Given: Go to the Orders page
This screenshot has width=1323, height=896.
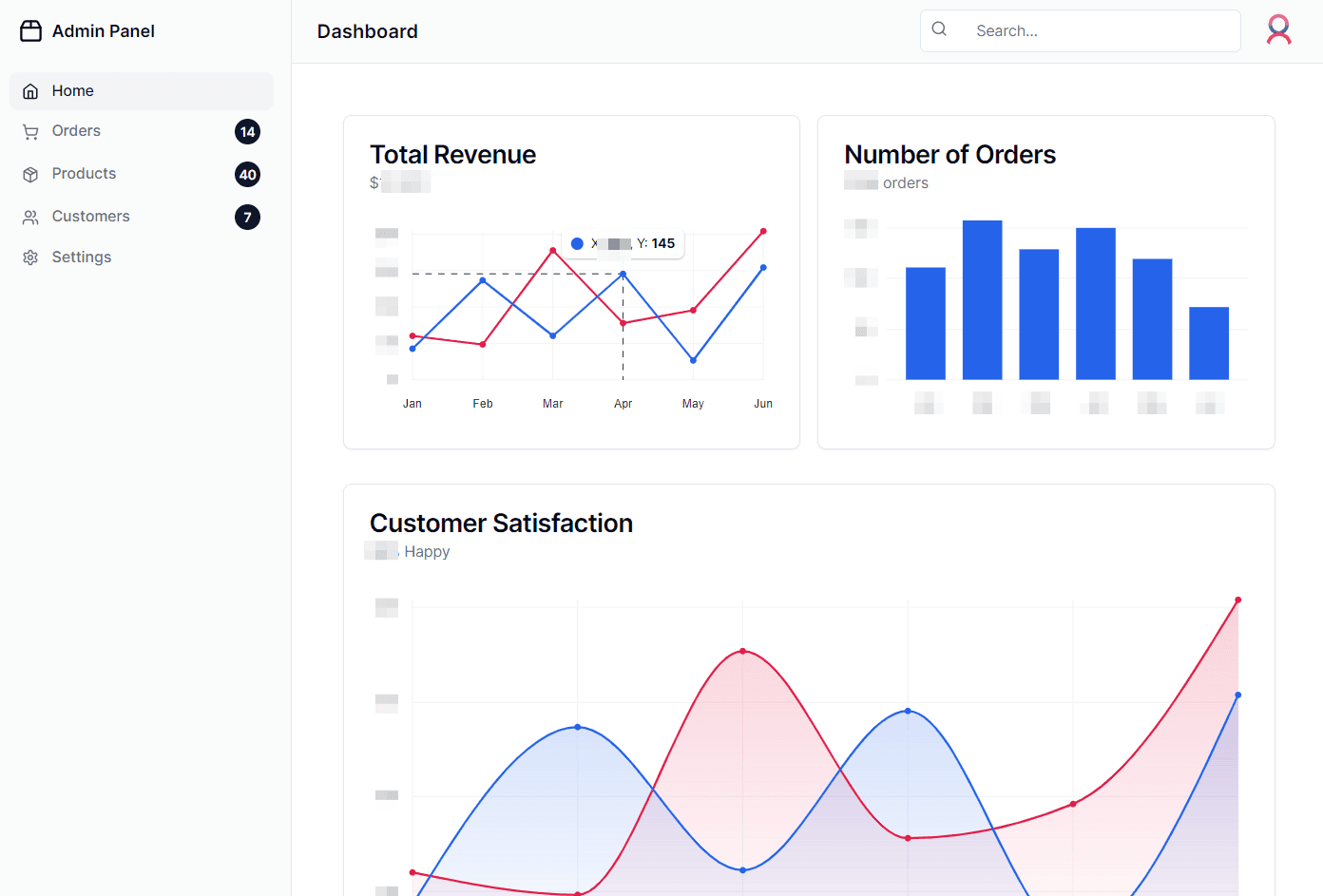Looking at the screenshot, I should [142, 132].
